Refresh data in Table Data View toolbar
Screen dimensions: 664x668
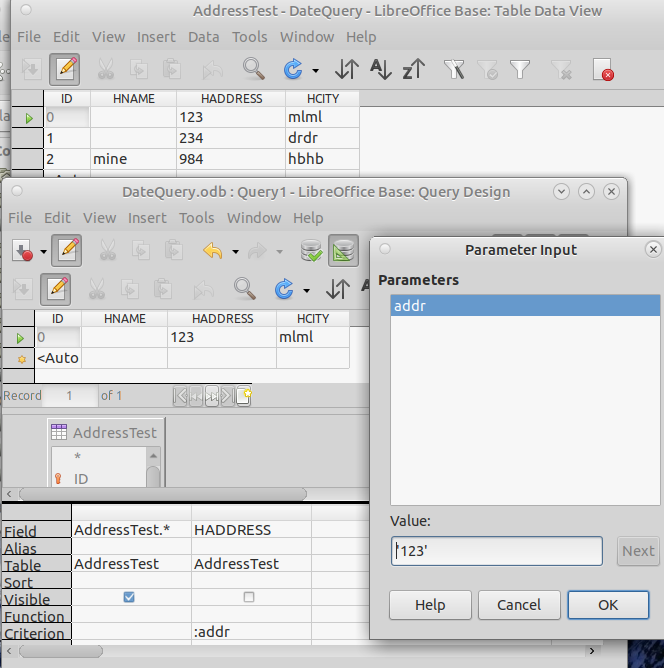pyautogui.click(x=293, y=69)
